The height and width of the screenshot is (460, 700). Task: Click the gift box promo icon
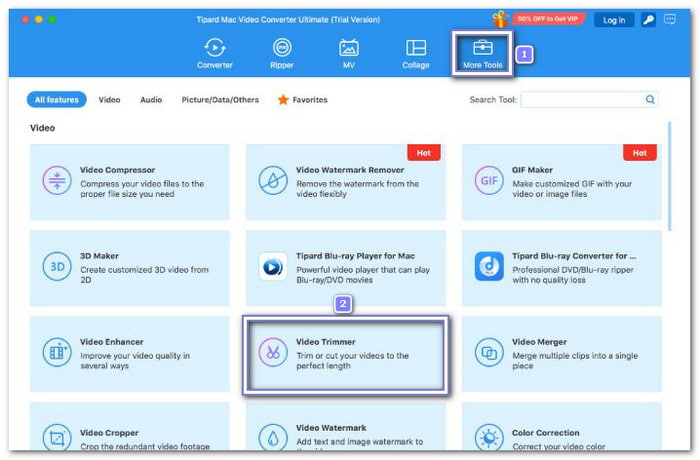[x=500, y=19]
